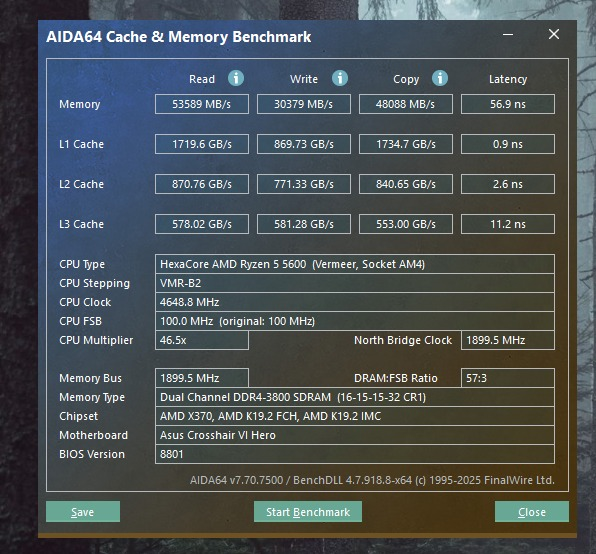Start Benchmark run
Screen dimensions: 596x554
tap(308, 511)
